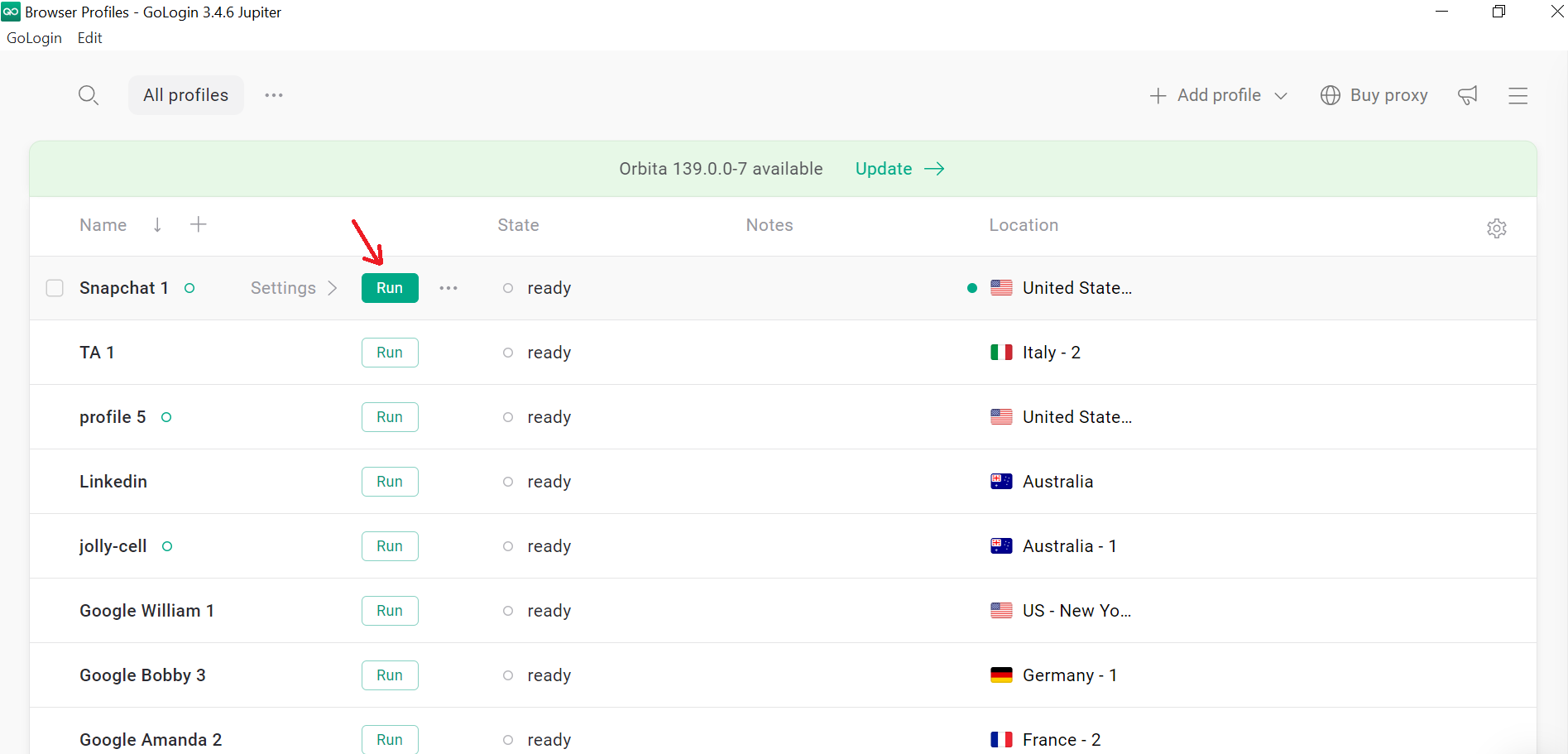This screenshot has width=1568, height=754.
Task: Run the Linkedin profile
Action: [x=390, y=482]
